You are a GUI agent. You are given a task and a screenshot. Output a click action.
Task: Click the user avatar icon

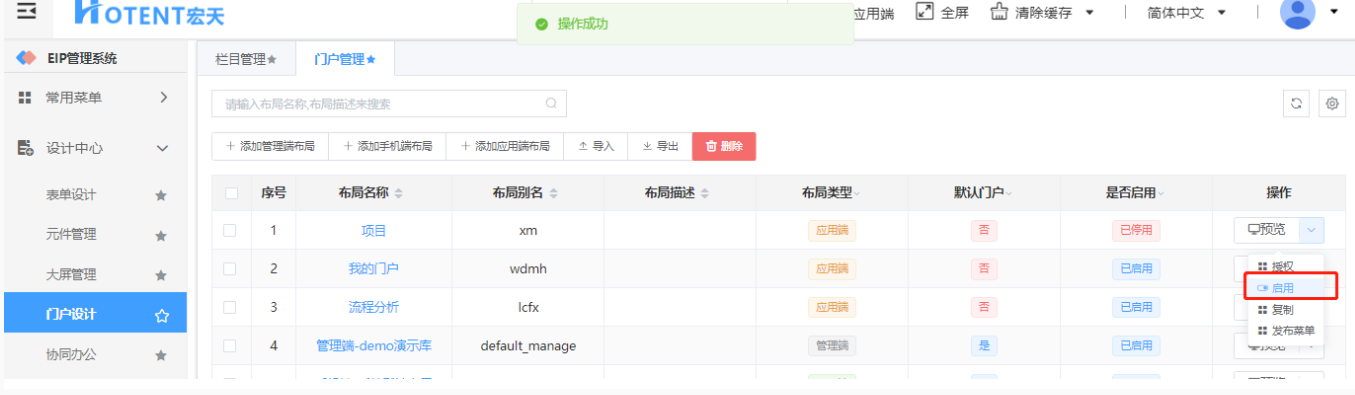[x=1298, y=12]
